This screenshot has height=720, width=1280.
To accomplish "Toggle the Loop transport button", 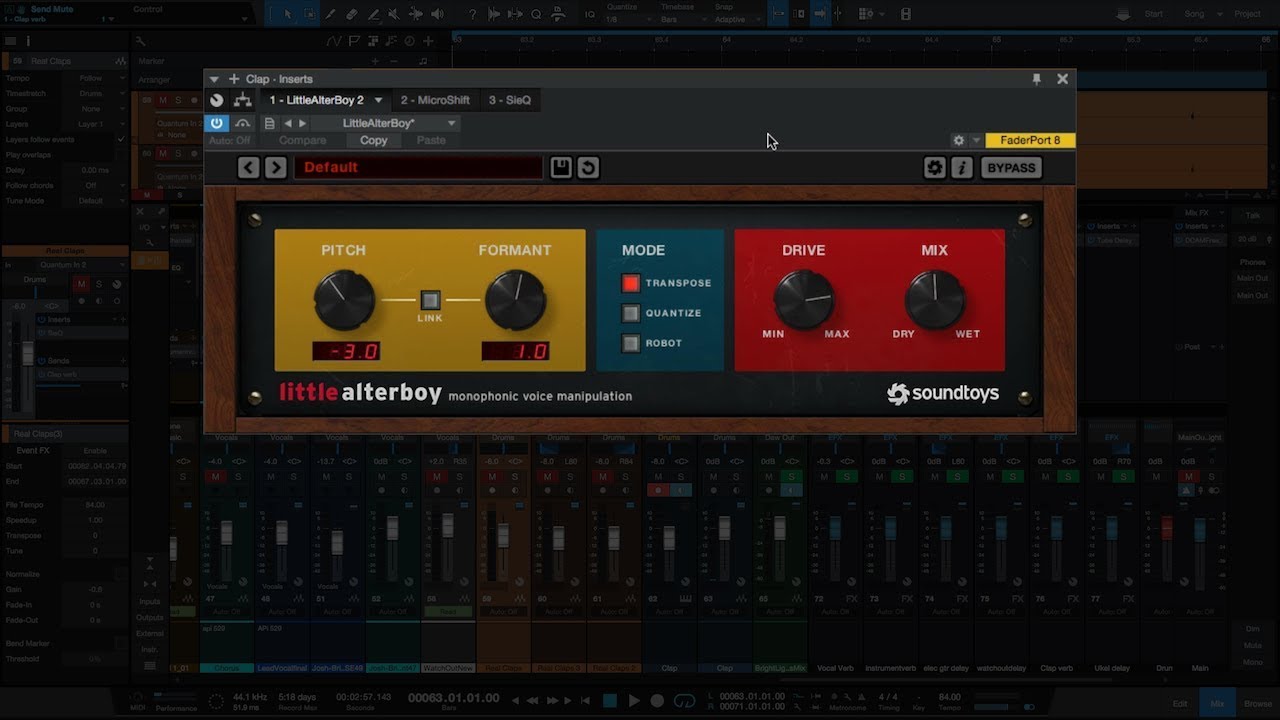I will [x=685, y=701].
